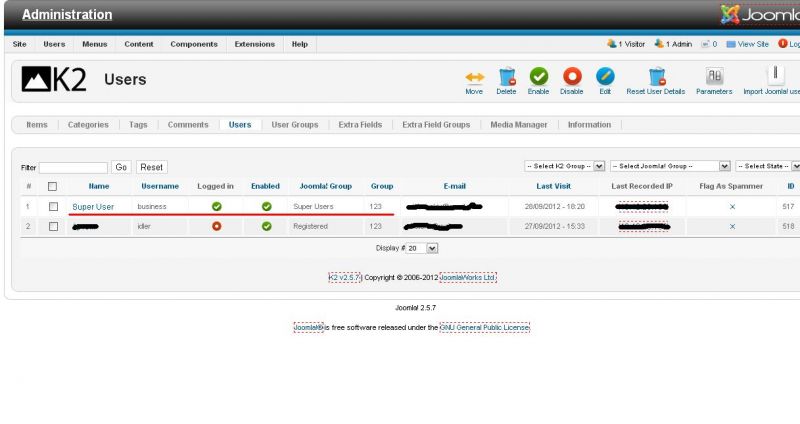This screenshot has height=424, width=800.
Task: Sort by the Enabled column header
Action: [x=265, y=187]
